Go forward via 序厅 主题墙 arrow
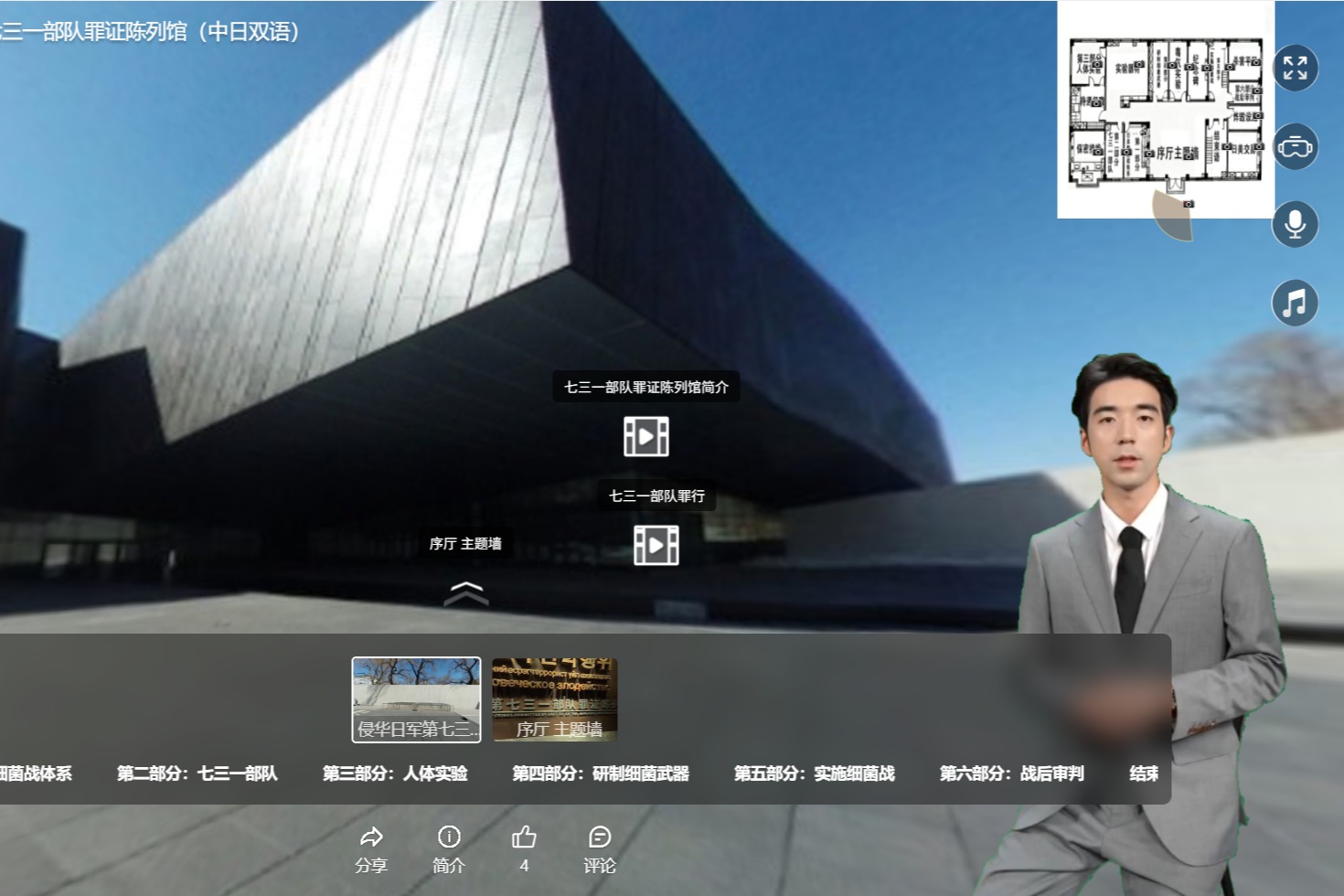This screenshot has height=896, width=1344. point(466,593)
